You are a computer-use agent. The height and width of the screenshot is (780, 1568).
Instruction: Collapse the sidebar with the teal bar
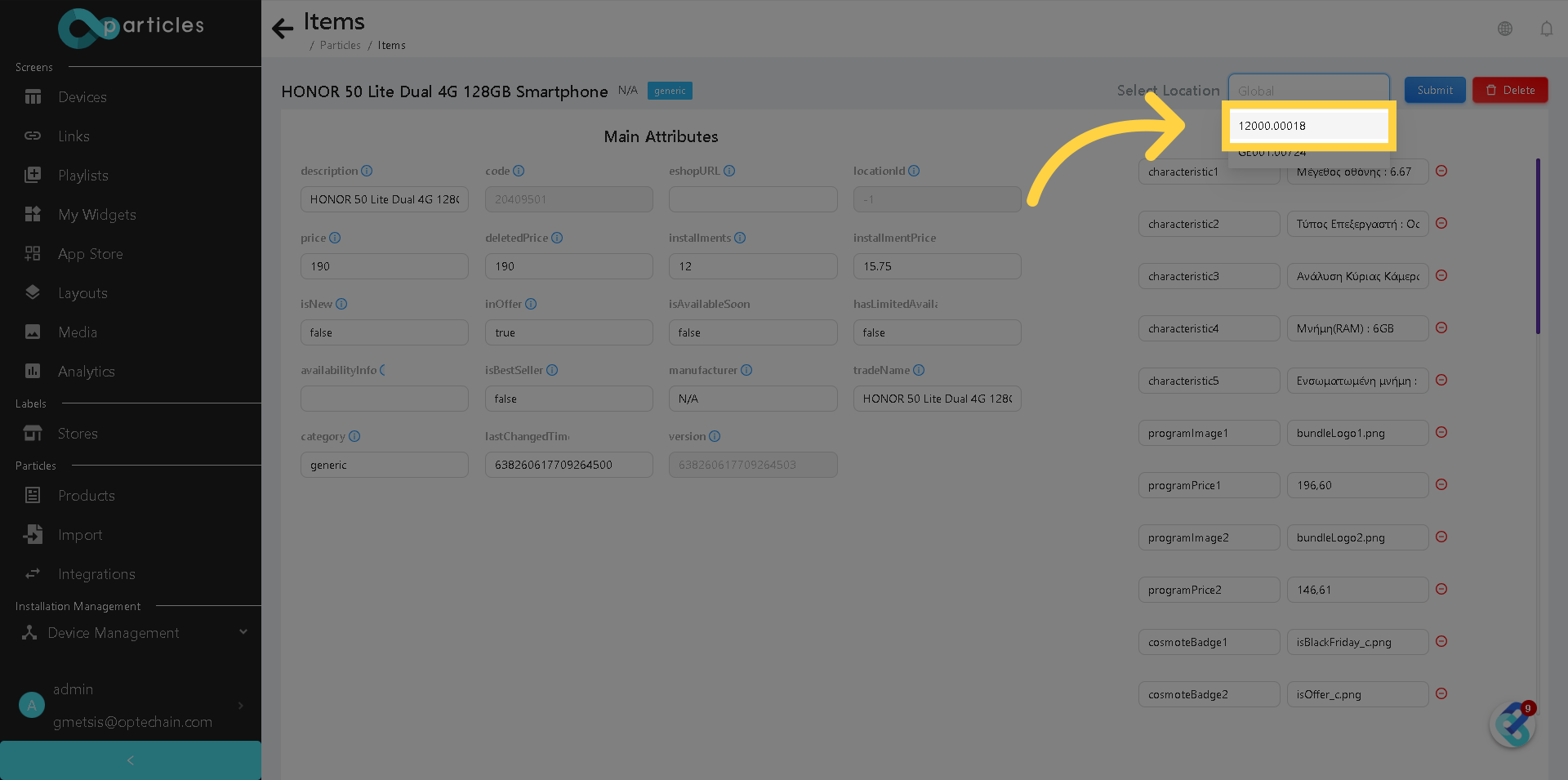[x=131, y=760]
